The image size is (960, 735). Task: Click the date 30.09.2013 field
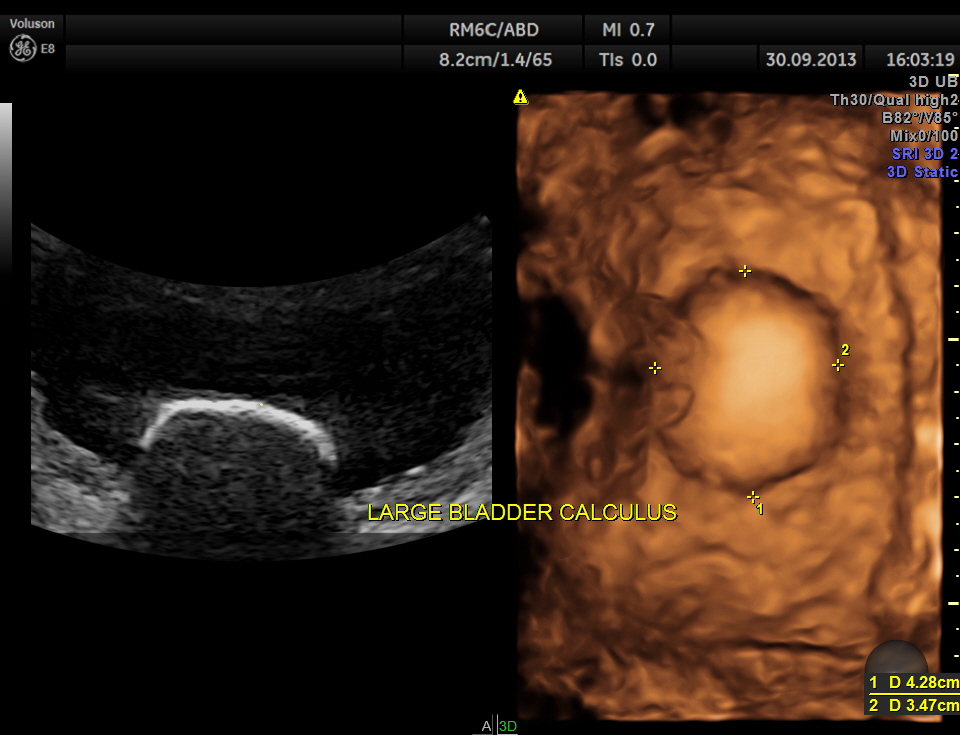click(x=811, y=59)
